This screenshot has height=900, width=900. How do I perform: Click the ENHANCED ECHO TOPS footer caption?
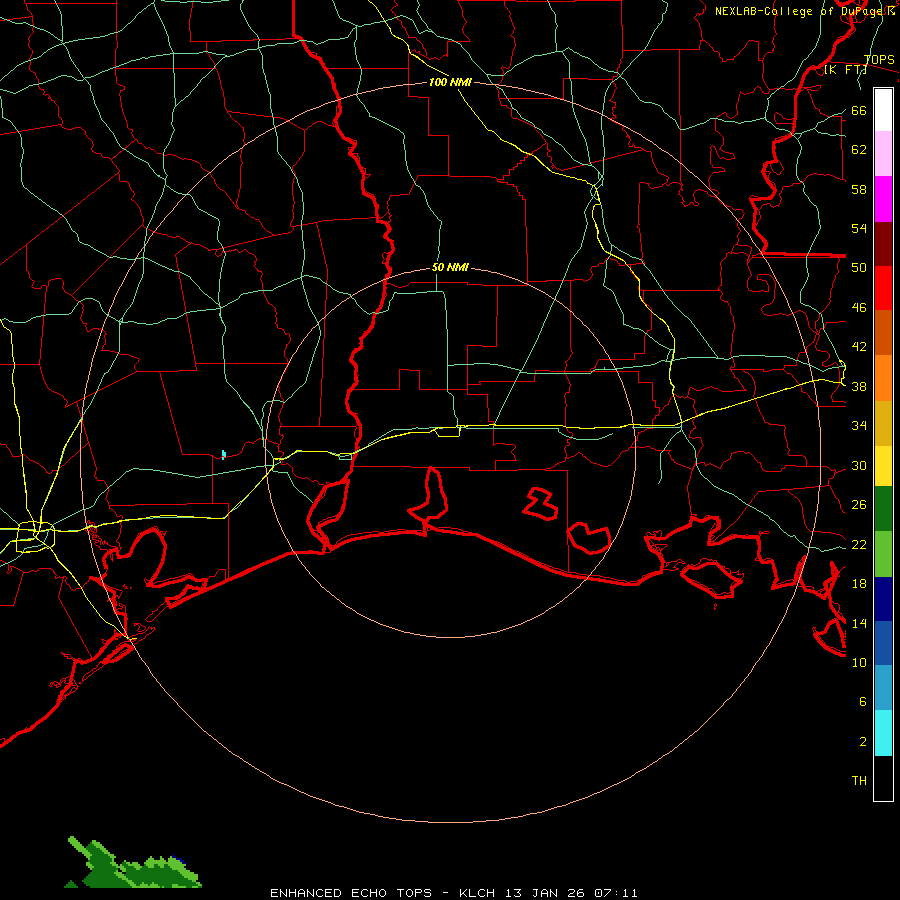point(454,893)
